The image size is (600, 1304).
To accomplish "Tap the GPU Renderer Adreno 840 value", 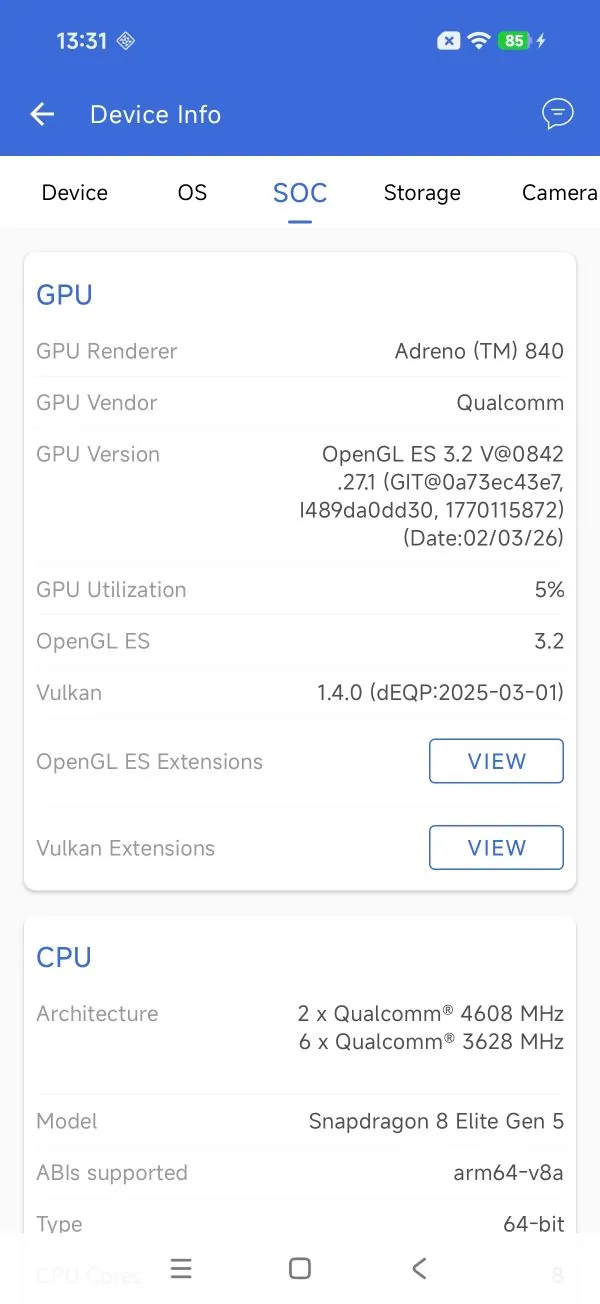I will tap(479, 351).
